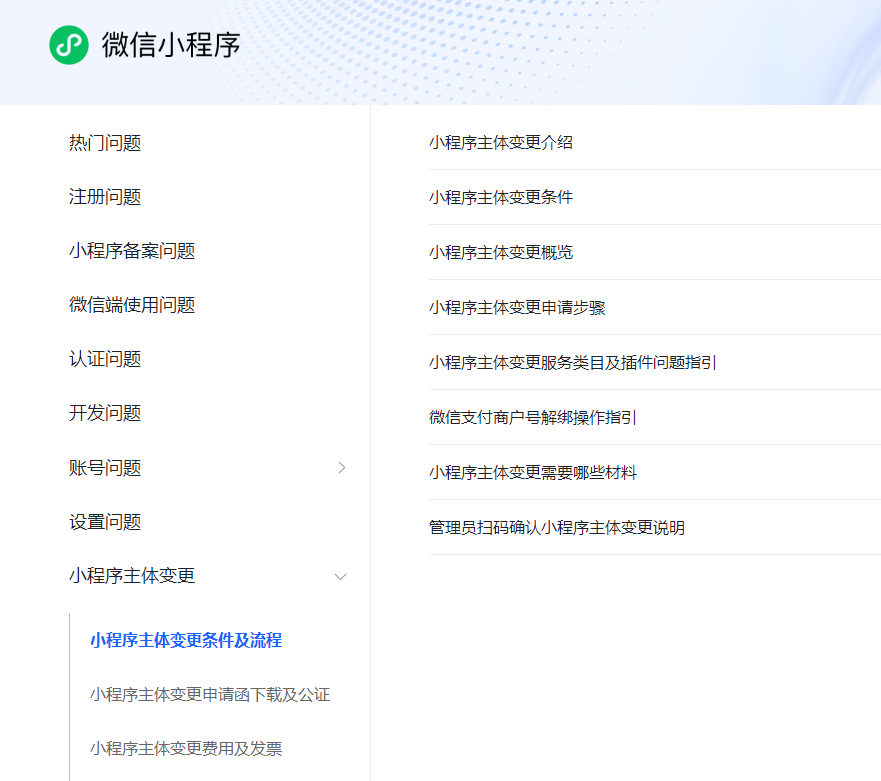This screenshot has height=781, width=881.
Task: Open 管理员扫码确认小程序主体变更说明 article
Action: tap(557, 528)
